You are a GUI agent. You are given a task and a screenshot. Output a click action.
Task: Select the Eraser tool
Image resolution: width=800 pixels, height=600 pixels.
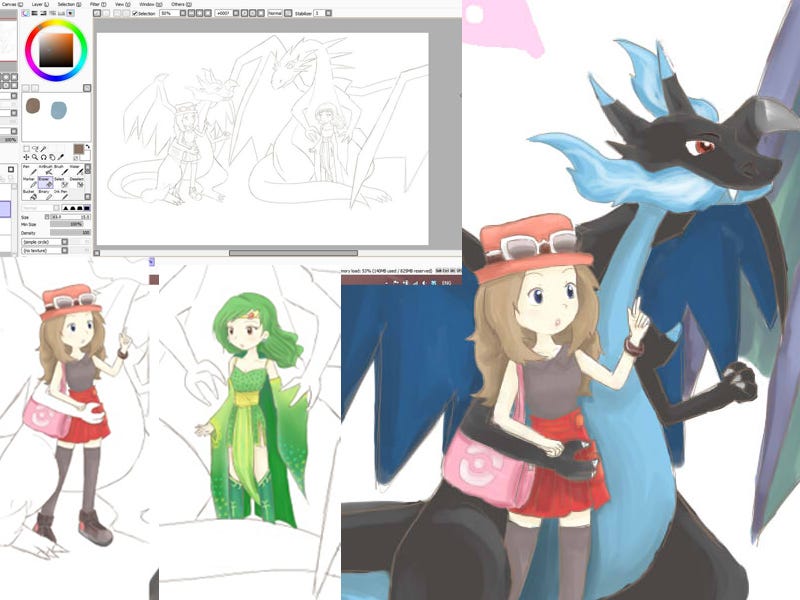pos(45,184)
